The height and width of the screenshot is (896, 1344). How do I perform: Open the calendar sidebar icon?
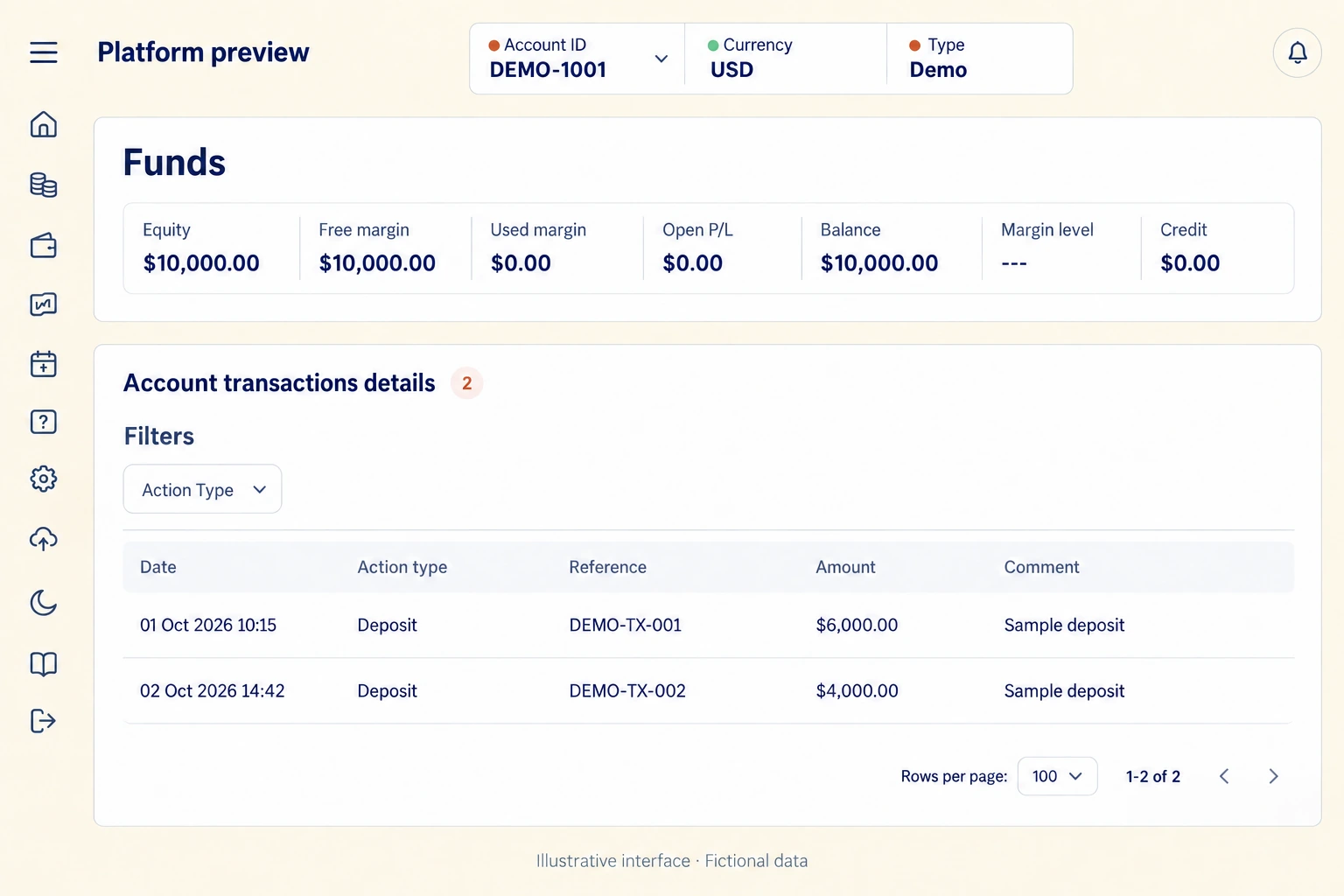(x=44, y=363)
